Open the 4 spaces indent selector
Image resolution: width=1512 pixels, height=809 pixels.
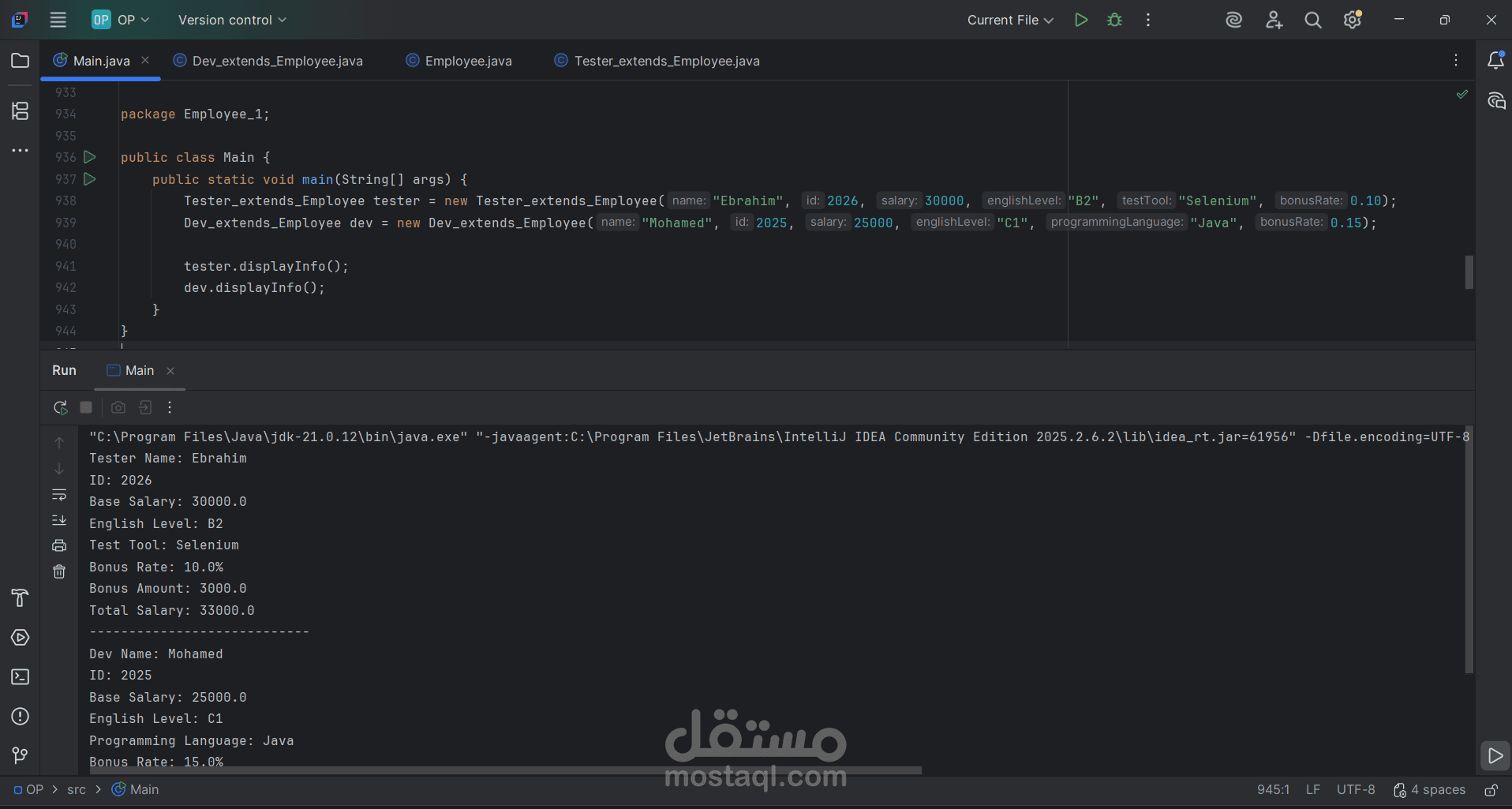1429,790
